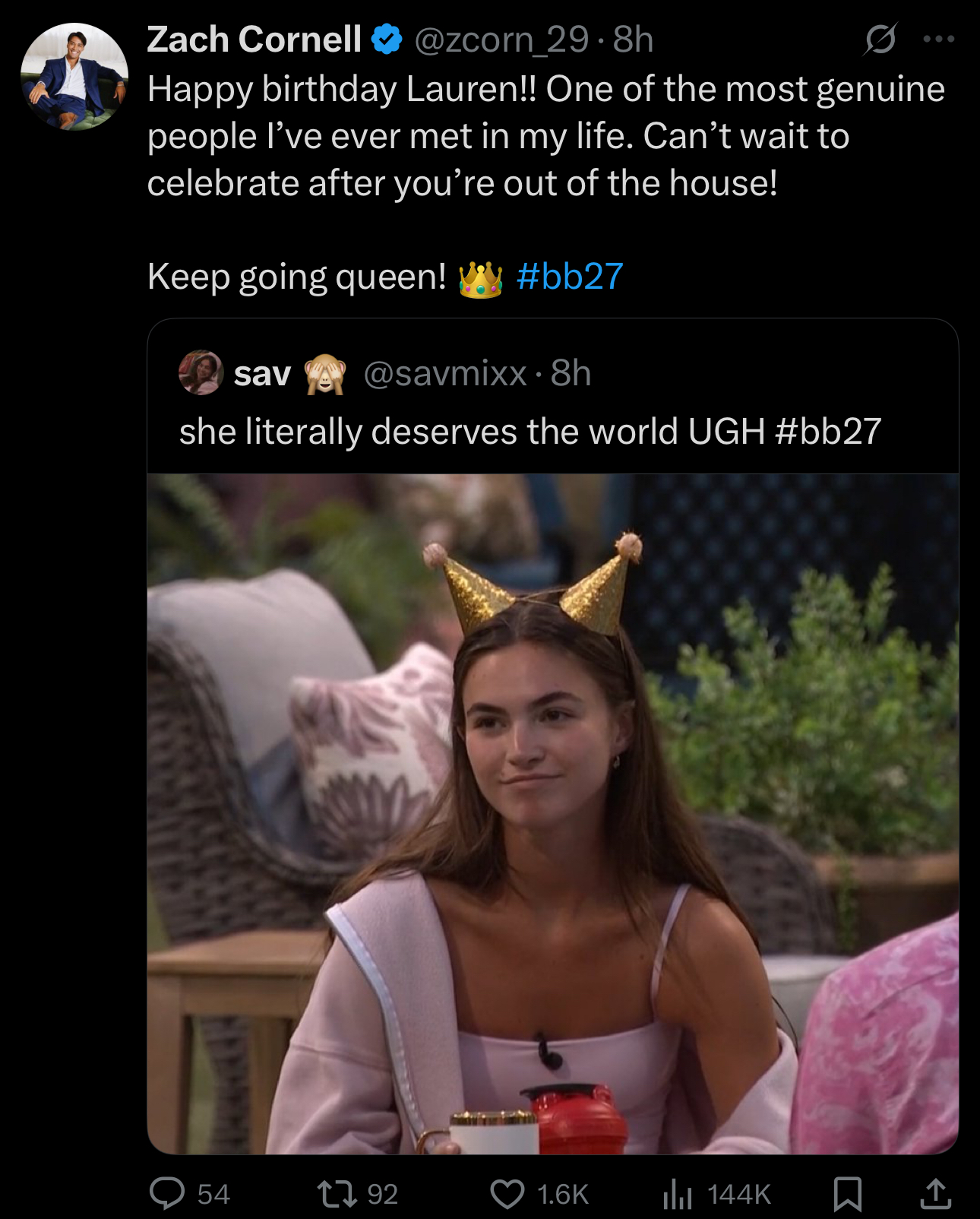This screenshot has width=980, height=1219.
Task: Click the reply speech bubble icon
Action: click(x=167, y=1193)
